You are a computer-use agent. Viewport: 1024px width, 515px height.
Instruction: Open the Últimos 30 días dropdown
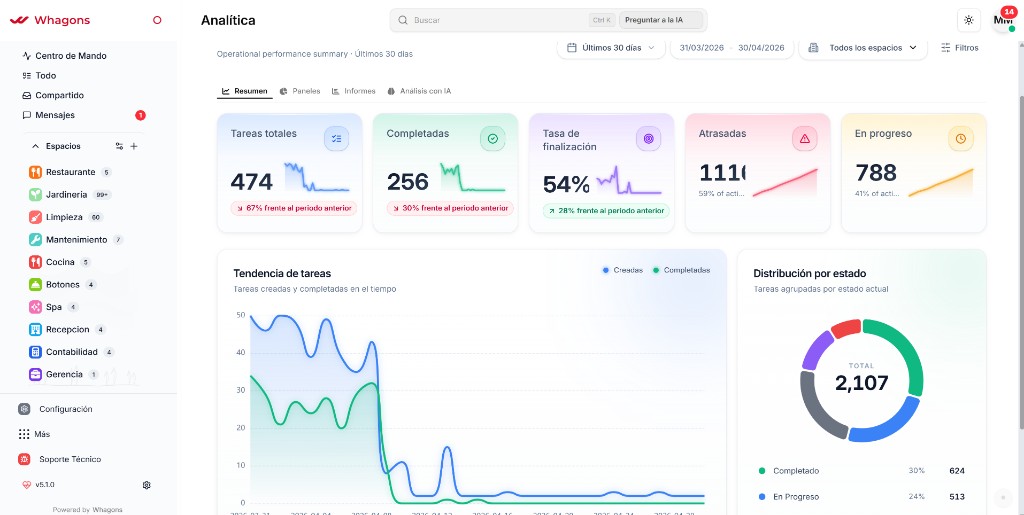pyautogui.click(x=611, y=48)
